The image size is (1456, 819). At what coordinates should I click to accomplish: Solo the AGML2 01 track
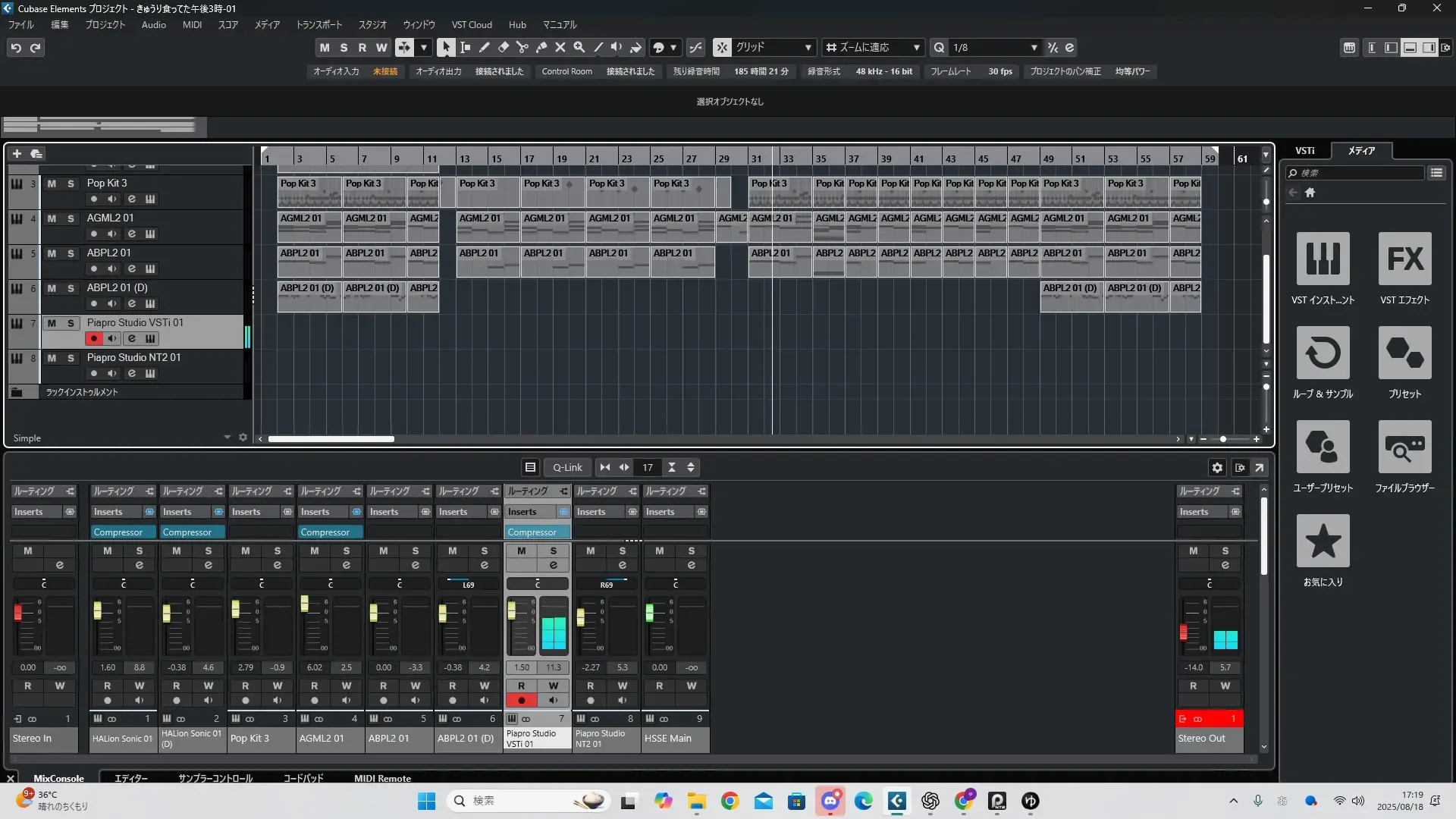pos(71,218)
